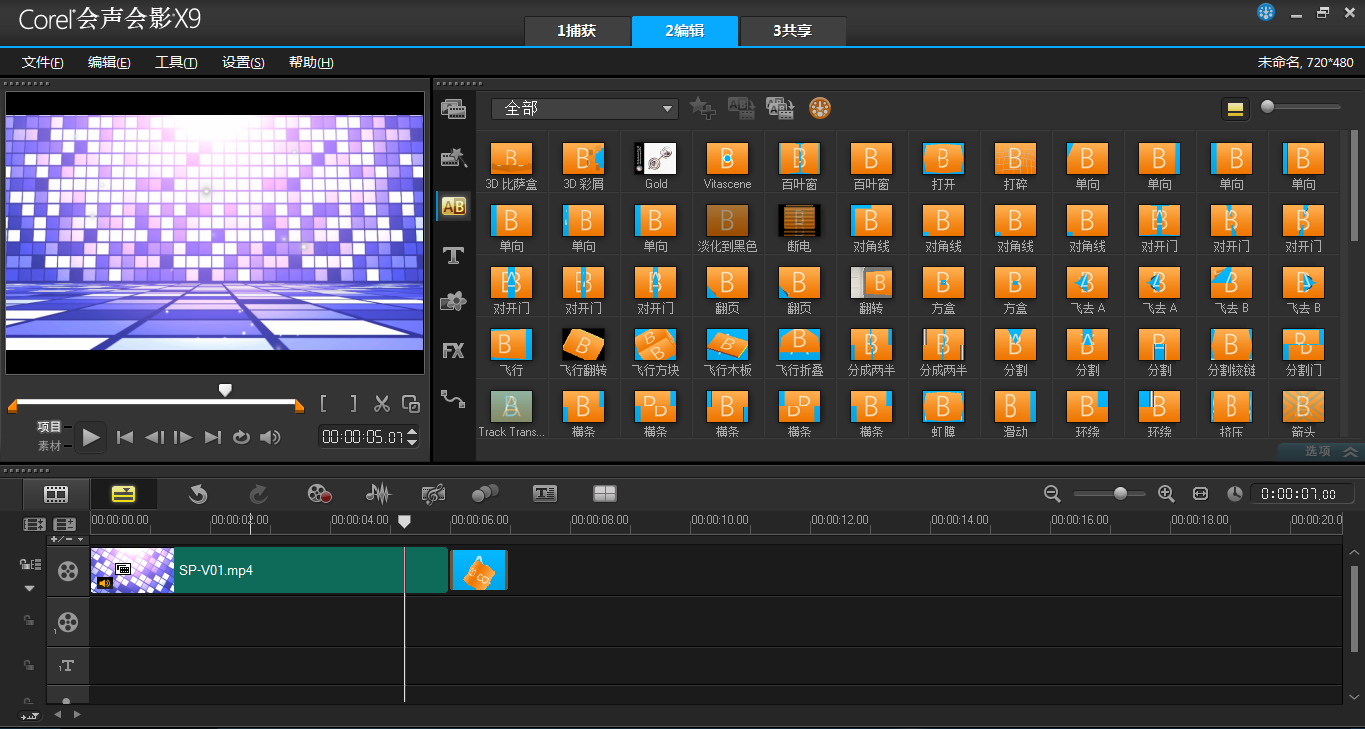Screen dimensions: 1365x729
Task: Toggle repeat playback loop button
Action: (241, 437)
